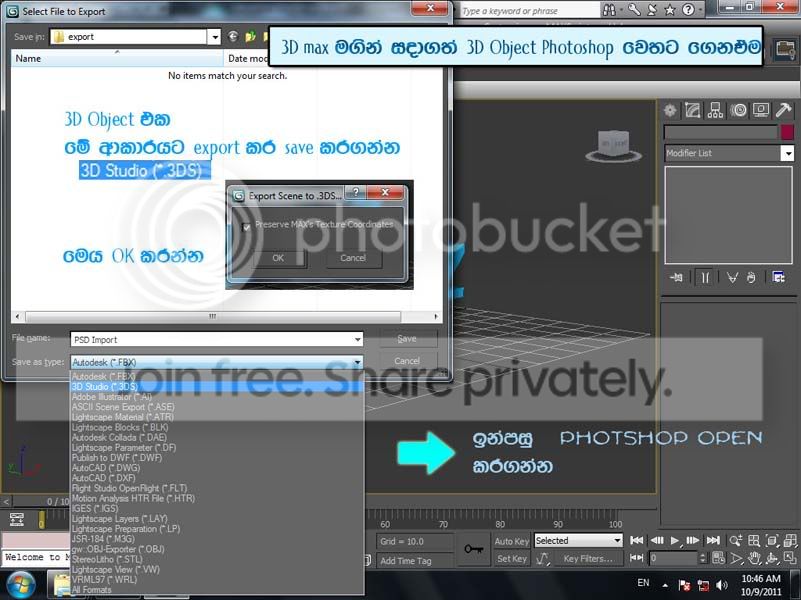This screenshot has height=600, width=801.
Task: Choose Adobe Illustrator (*.AI) format
Action: [217, 397]
